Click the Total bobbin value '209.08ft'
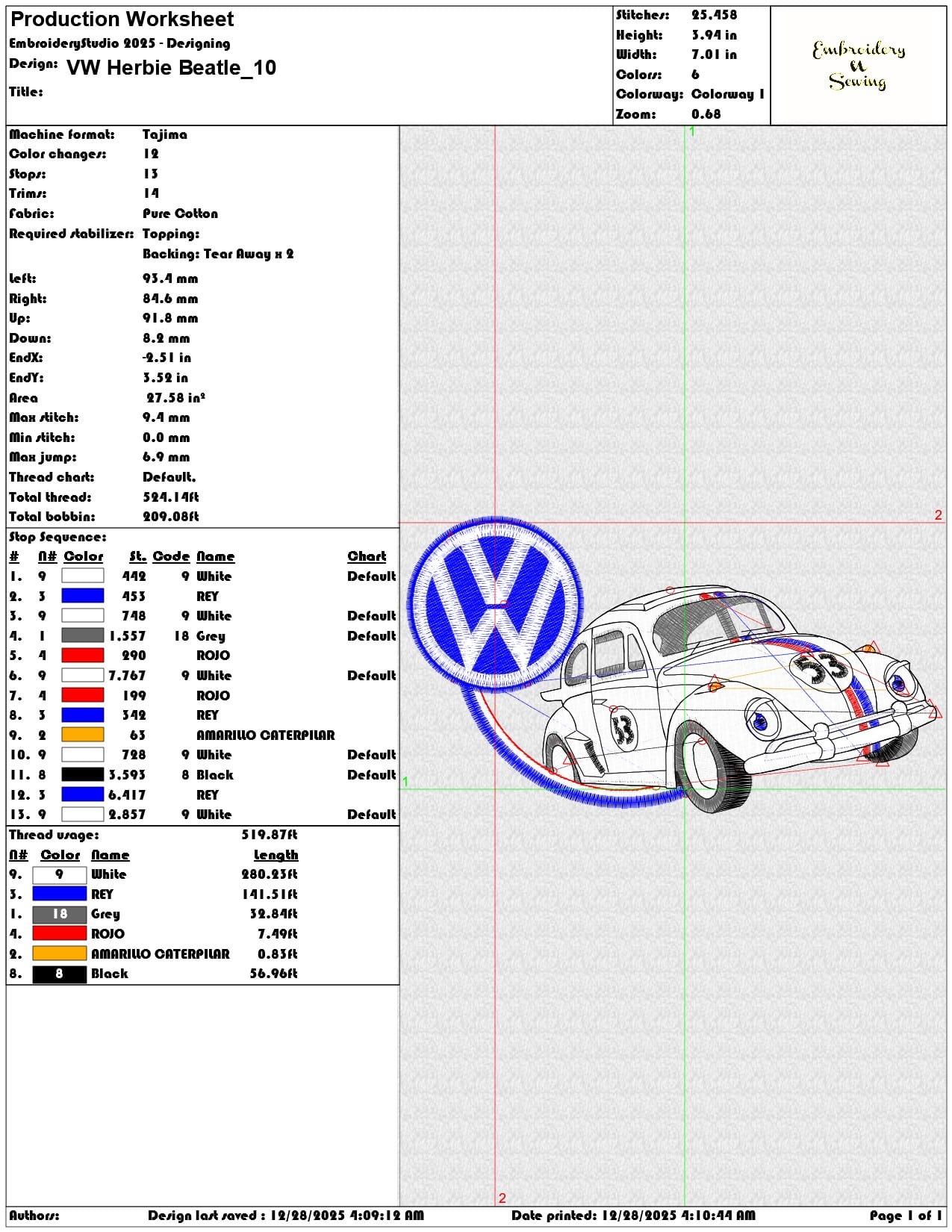 (171, 517)
